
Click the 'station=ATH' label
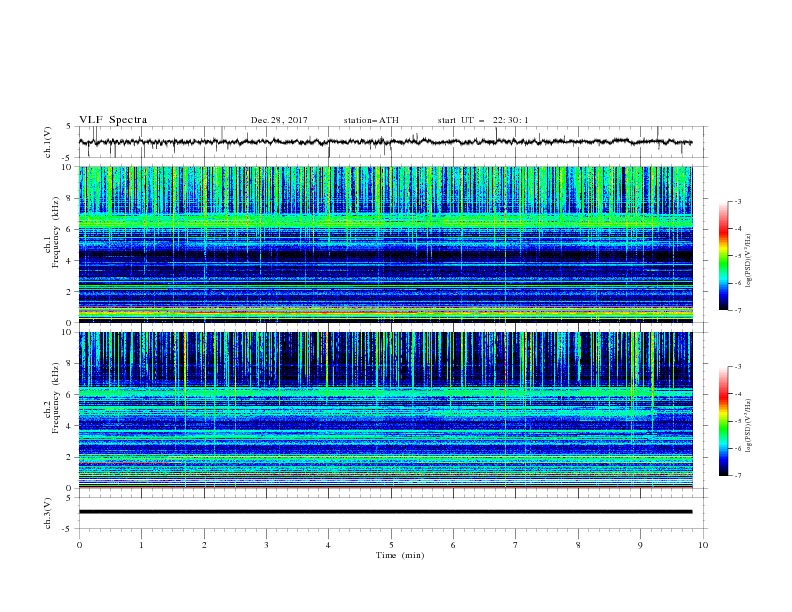[x=371, y=120]
